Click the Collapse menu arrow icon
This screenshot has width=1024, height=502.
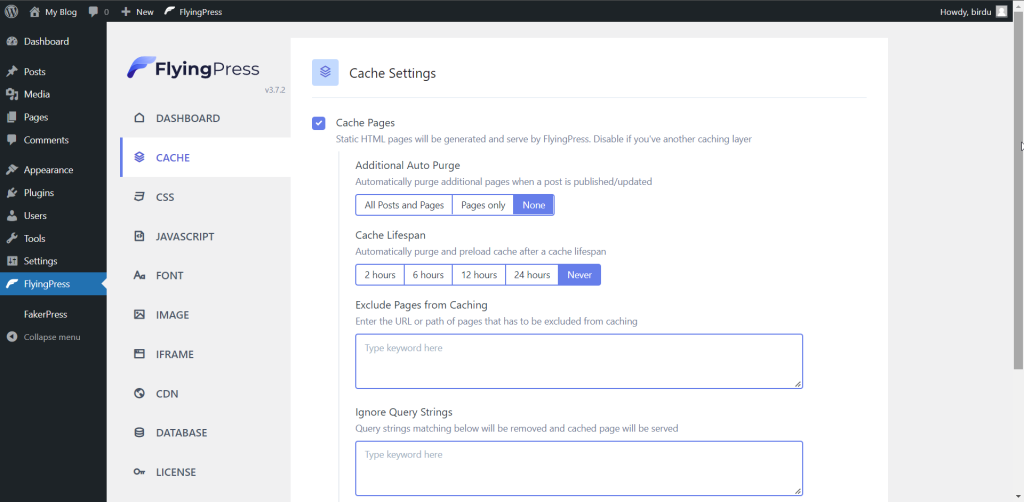coord(12,337)
